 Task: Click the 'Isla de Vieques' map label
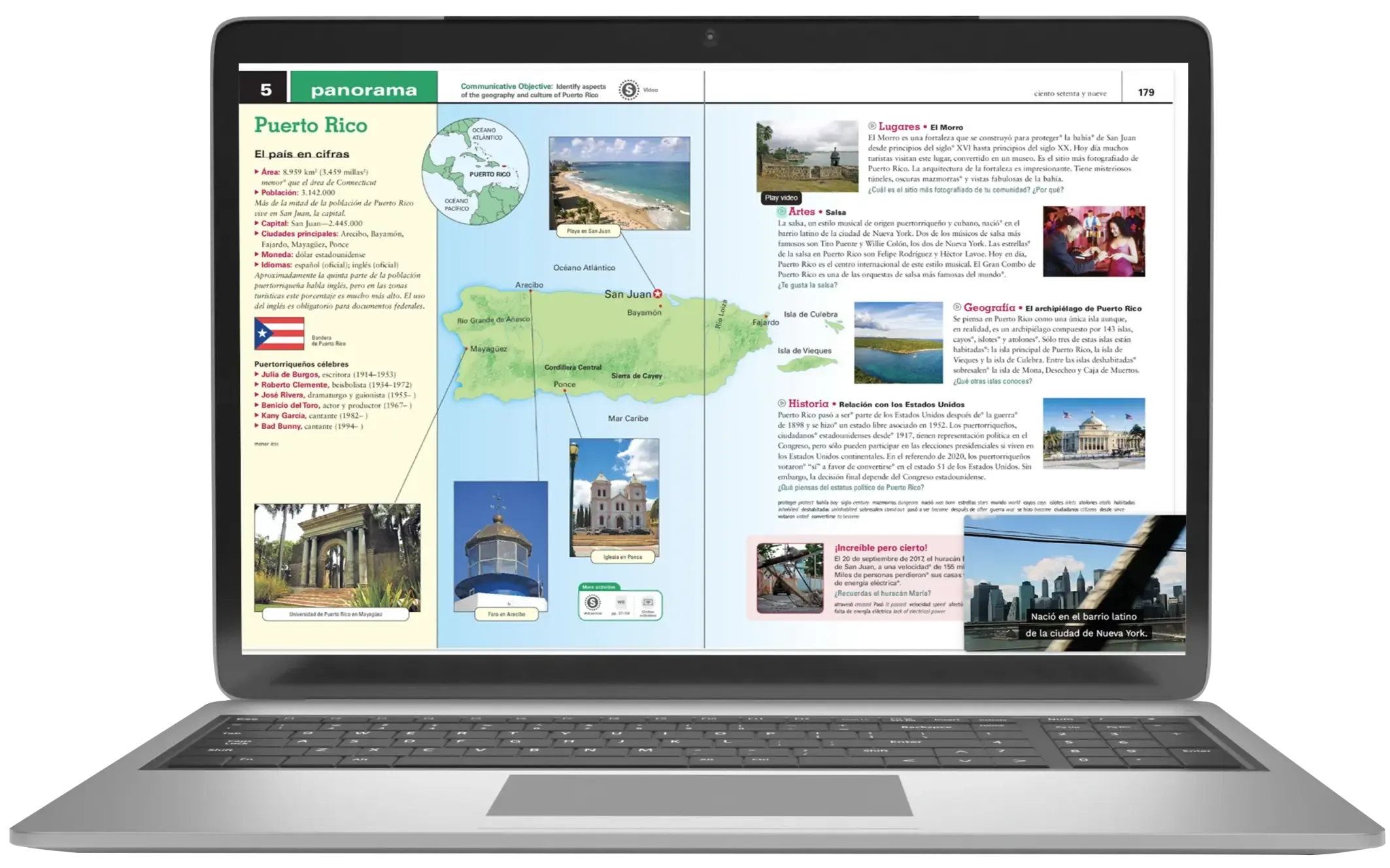[x=804, y=351]
